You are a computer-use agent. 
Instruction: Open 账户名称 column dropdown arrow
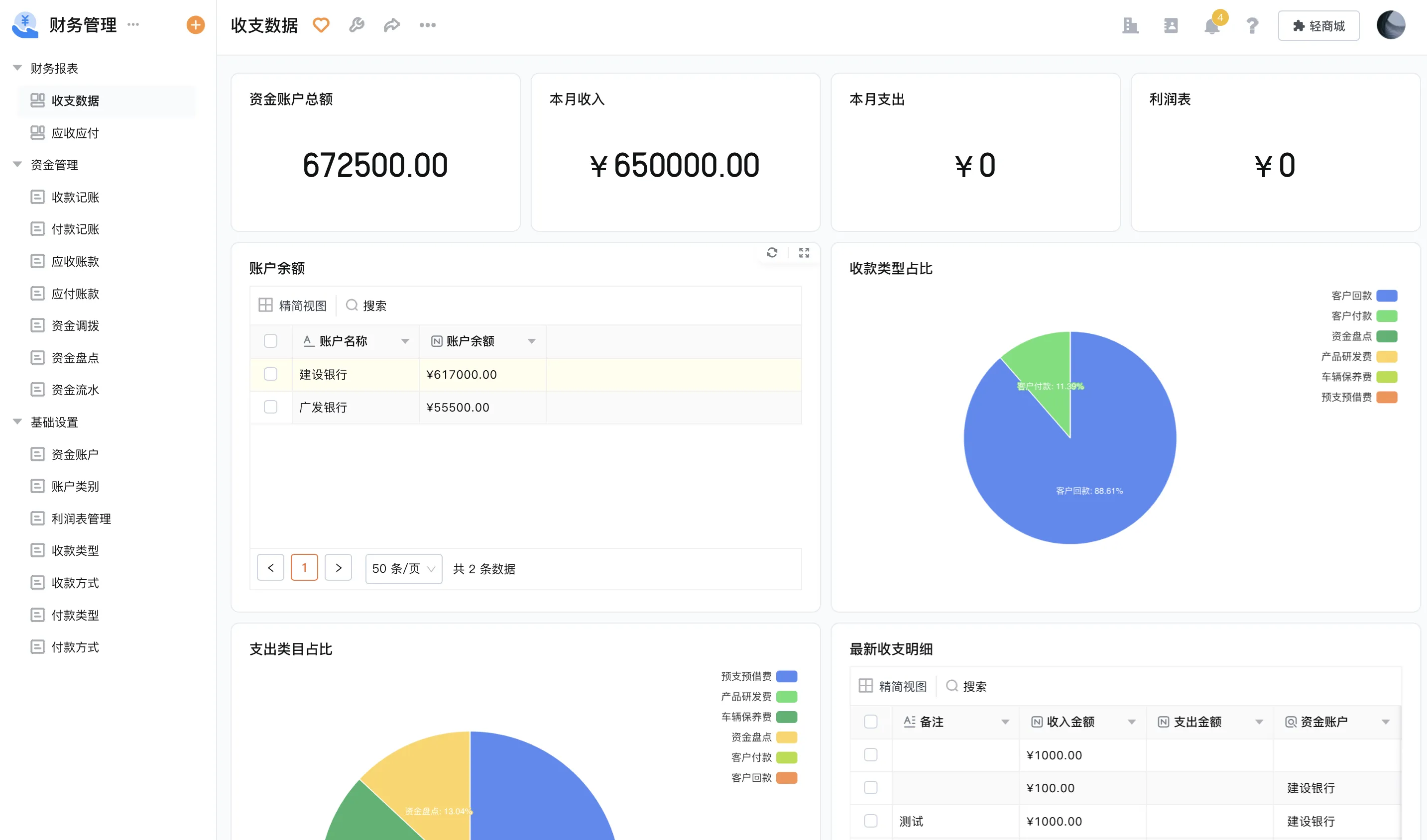click(405, 341)
